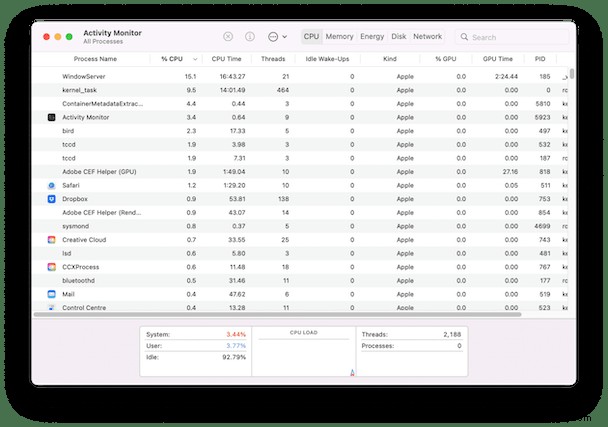Select the bluetoothd process row
This screenshot has width=608, height=427.
[x=301, y=280]
